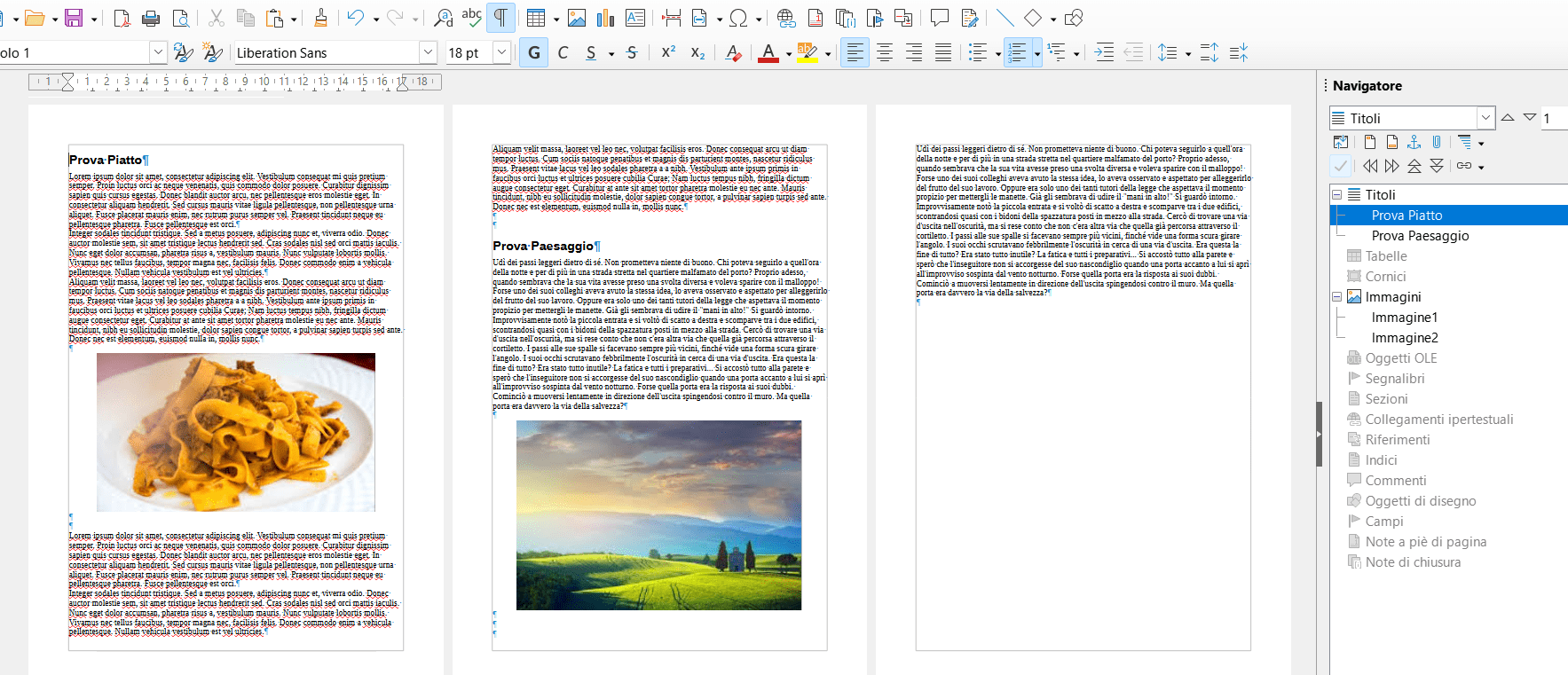Click the Clear Direct Formatting icon
1568x675 pixels.
click(x=733, y=53)
